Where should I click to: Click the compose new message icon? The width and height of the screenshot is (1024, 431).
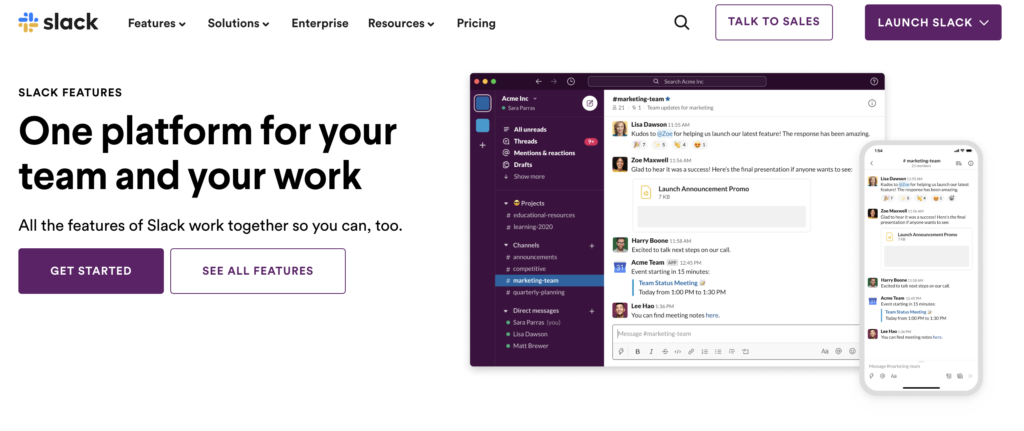pyautogui.click(x=590, y=103)
